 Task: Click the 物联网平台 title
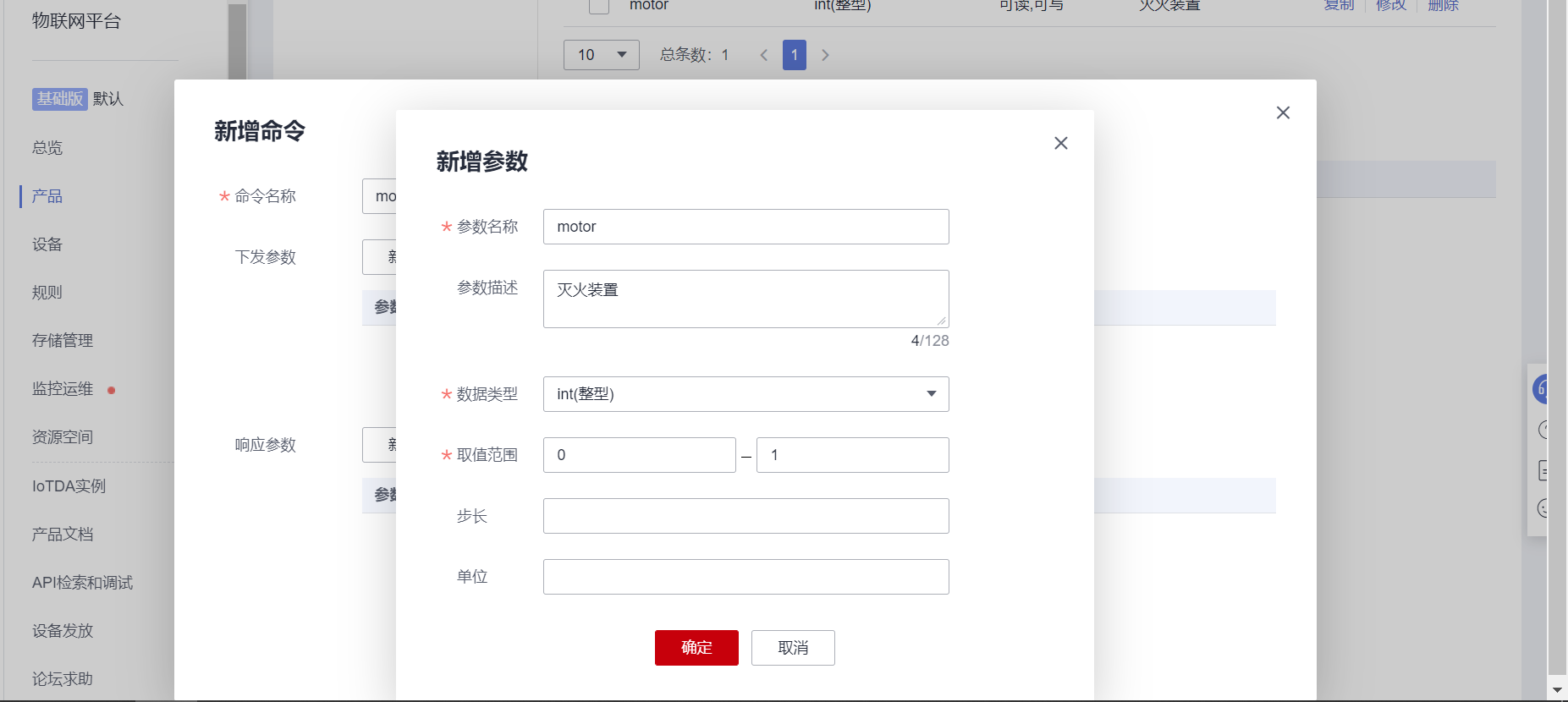point(77,21)
